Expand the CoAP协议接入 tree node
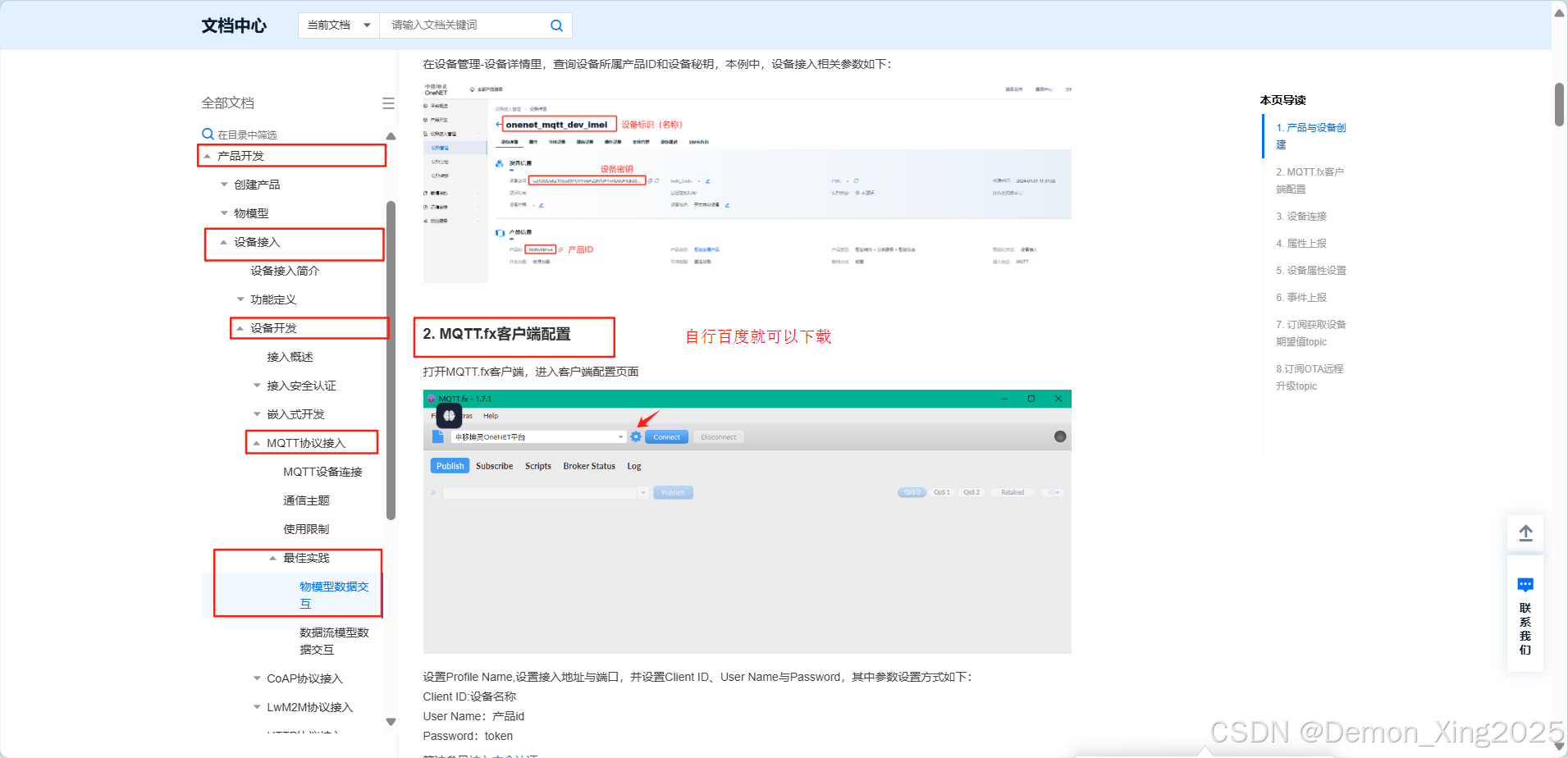The height and width of the screenshot is (758, 1568). (257, 678)
